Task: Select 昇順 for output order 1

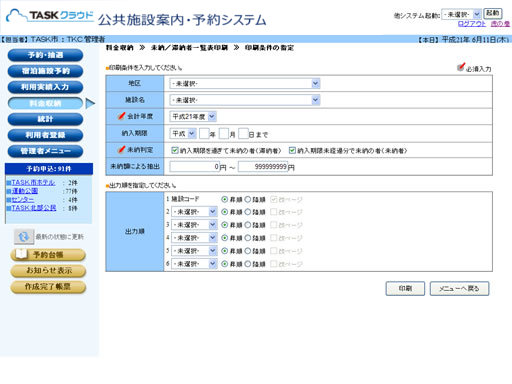Action: 225,199
